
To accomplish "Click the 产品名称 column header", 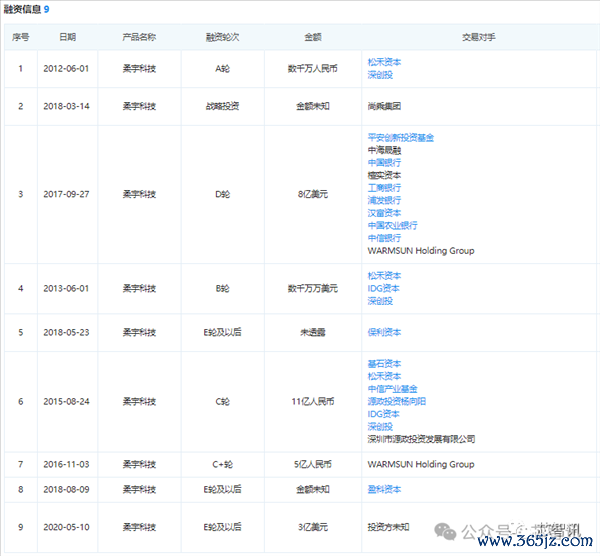I will tap(139, 37).
